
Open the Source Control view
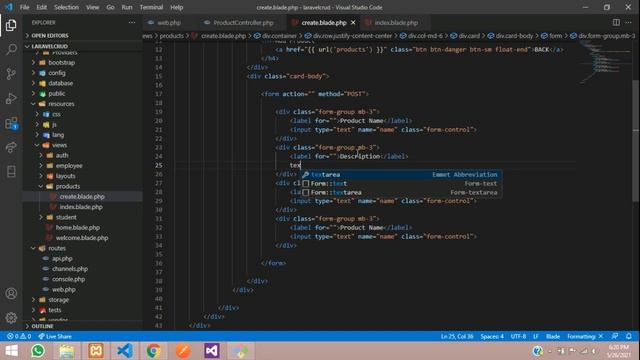point(11,74)
